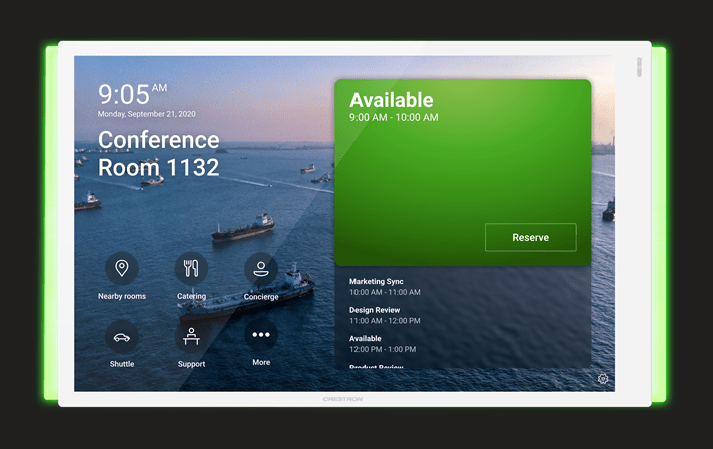Open the Concierge person icon
This screenshot has width=713, height=449.
pos(261,269)
